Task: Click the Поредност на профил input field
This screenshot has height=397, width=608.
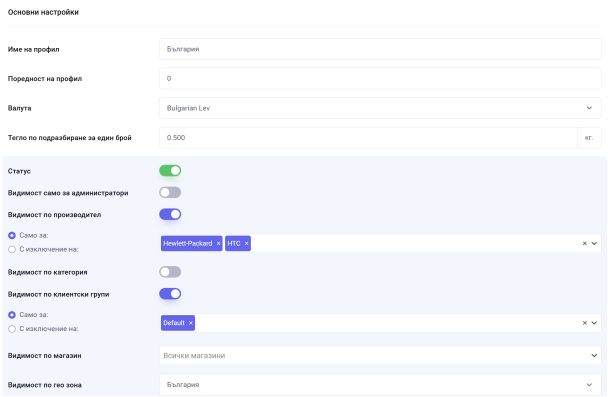Action: click(380, 78)
